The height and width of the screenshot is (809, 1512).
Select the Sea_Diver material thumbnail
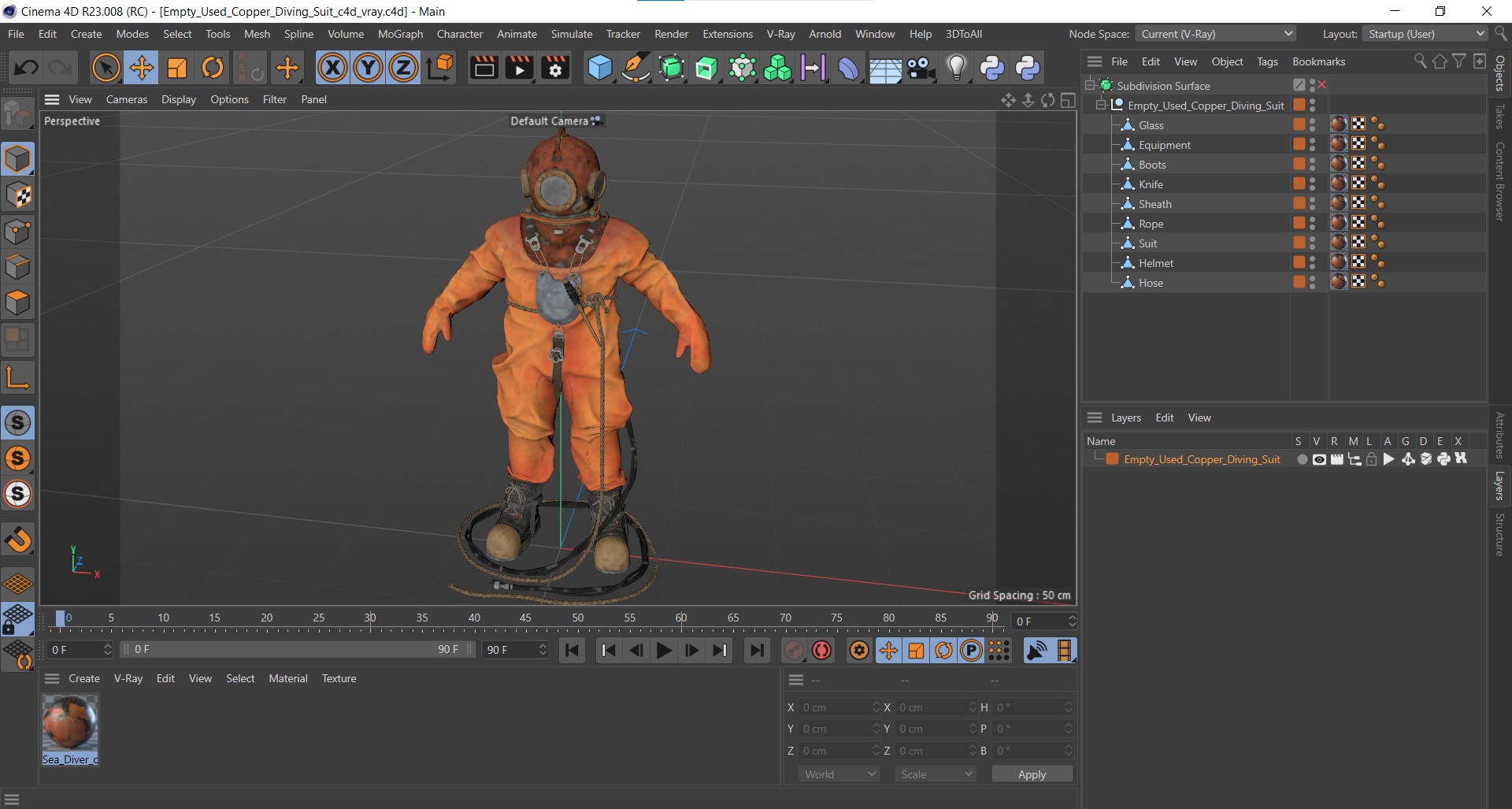pos(70,723)
